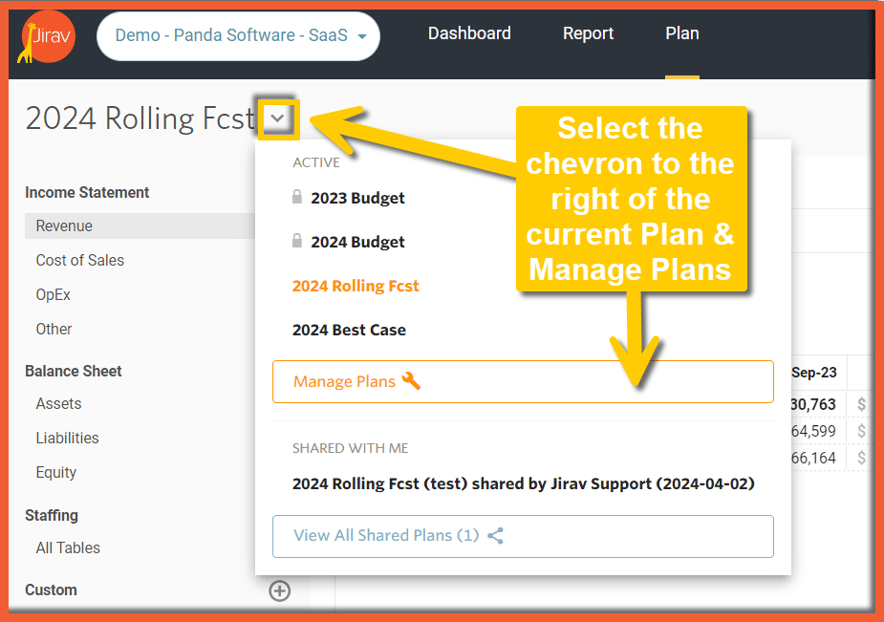Collapse the plan chevron next to 2024 Rolling Fcst
The width and height of the screenshot is (884, 622).
[279, 119]
